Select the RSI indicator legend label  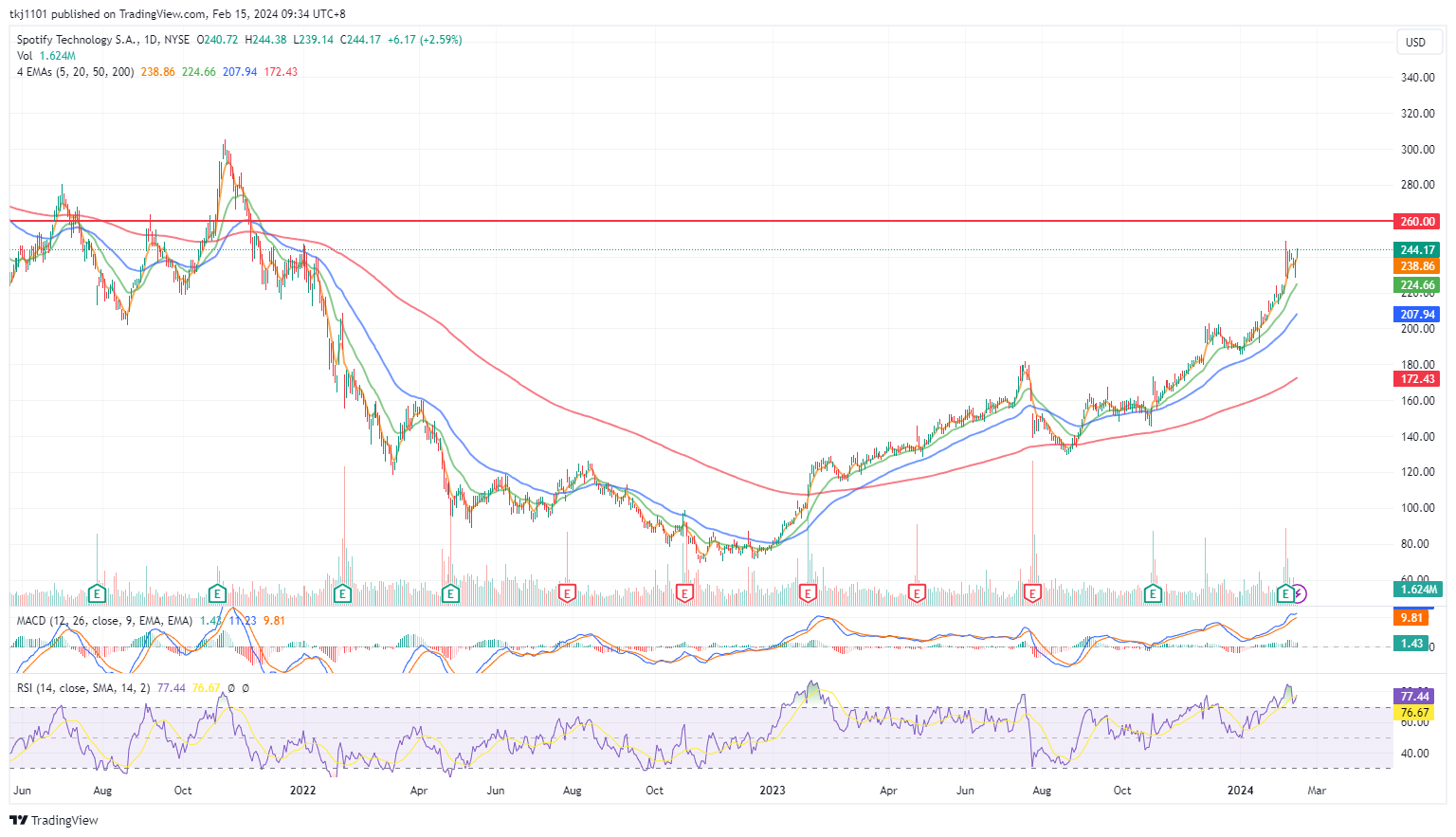(83, 688)
